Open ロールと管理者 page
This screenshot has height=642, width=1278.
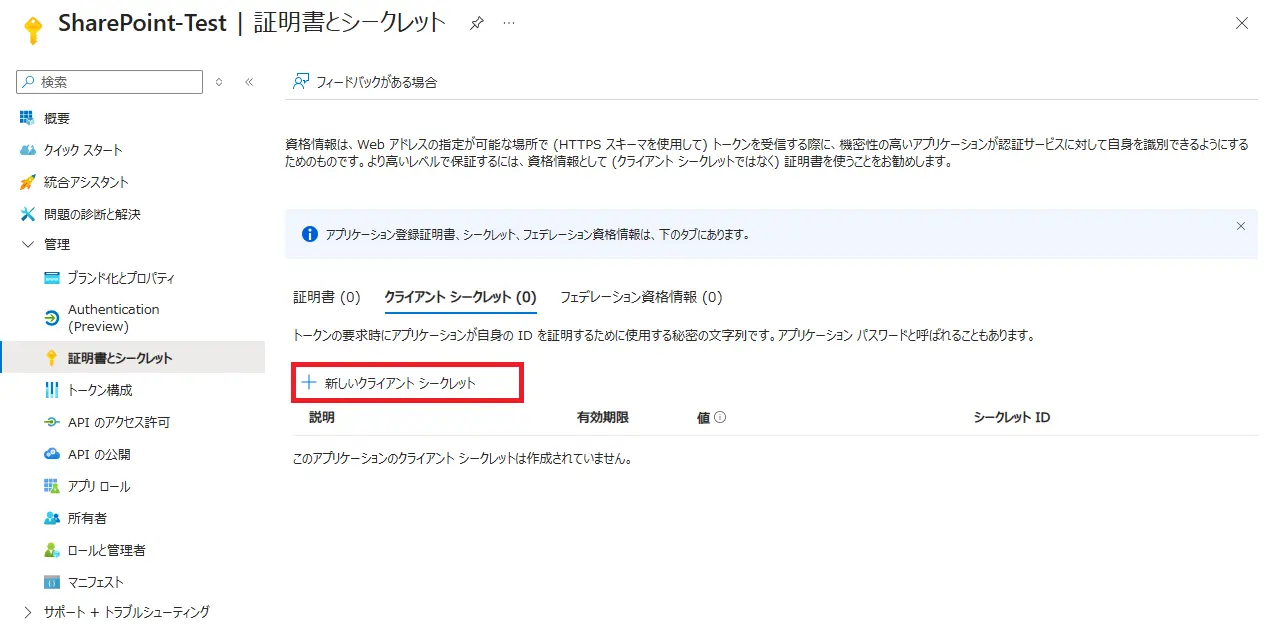pos(106,550)
